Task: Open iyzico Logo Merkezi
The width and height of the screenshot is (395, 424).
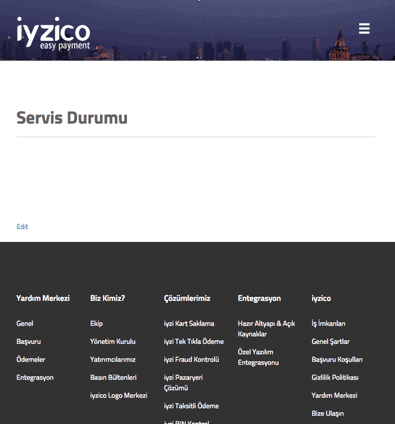Action: [x=119, y=395]
